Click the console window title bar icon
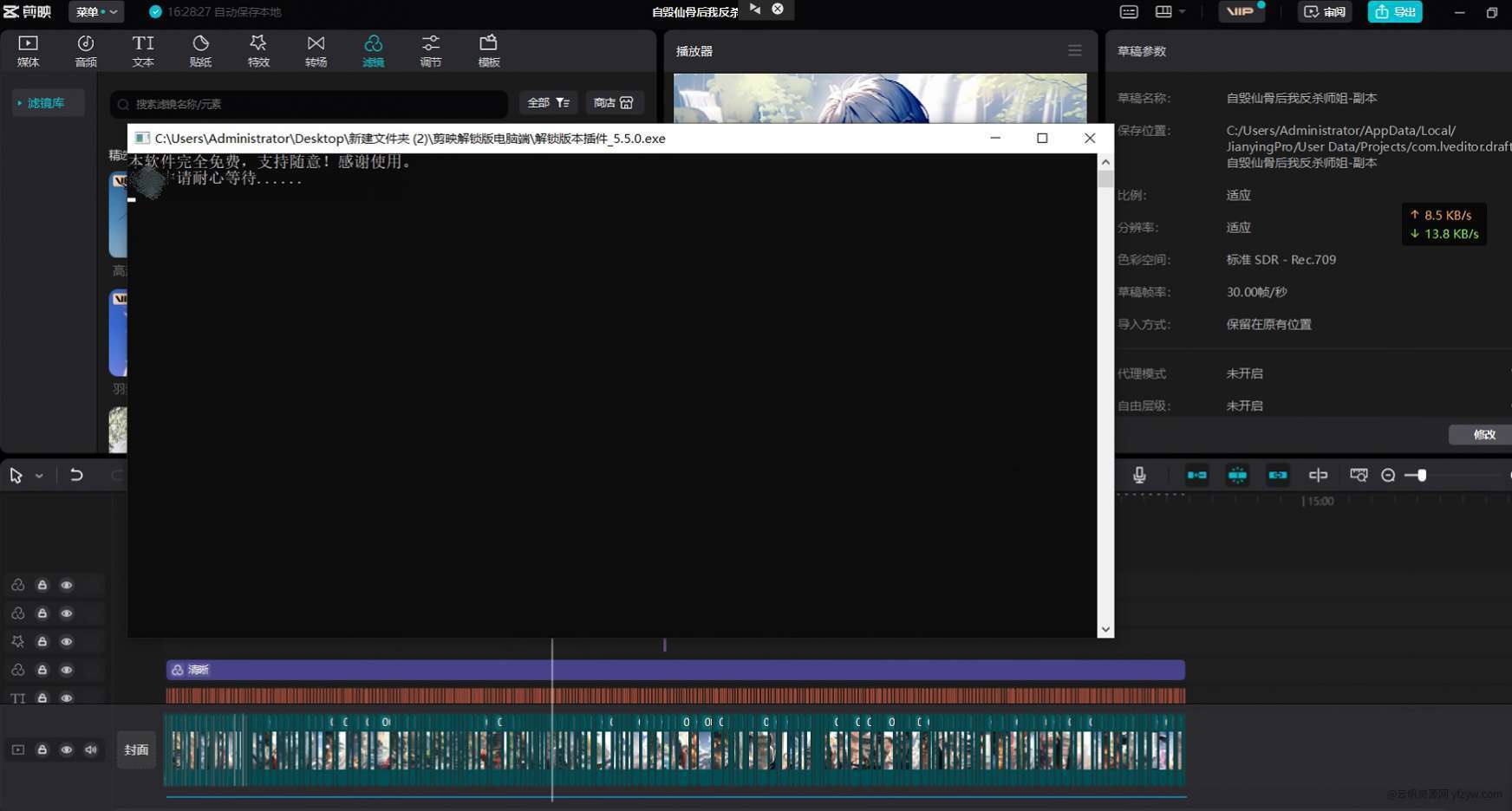Viewport: 1512px width, 811px height. (142, 138)
